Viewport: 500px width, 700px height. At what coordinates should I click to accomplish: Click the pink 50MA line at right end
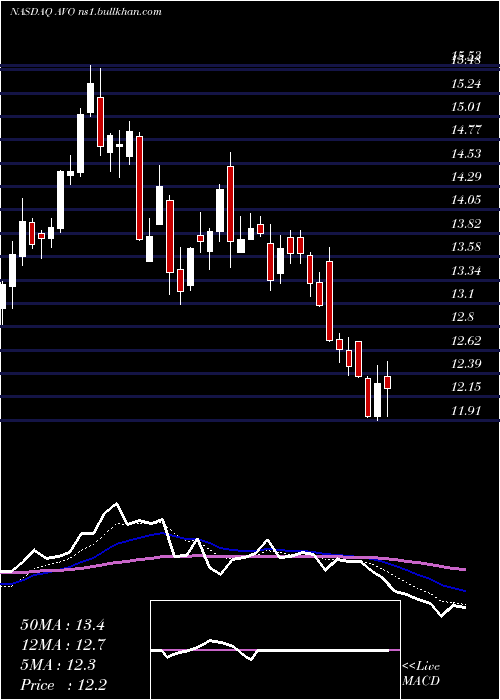click(x=462, y=569)
